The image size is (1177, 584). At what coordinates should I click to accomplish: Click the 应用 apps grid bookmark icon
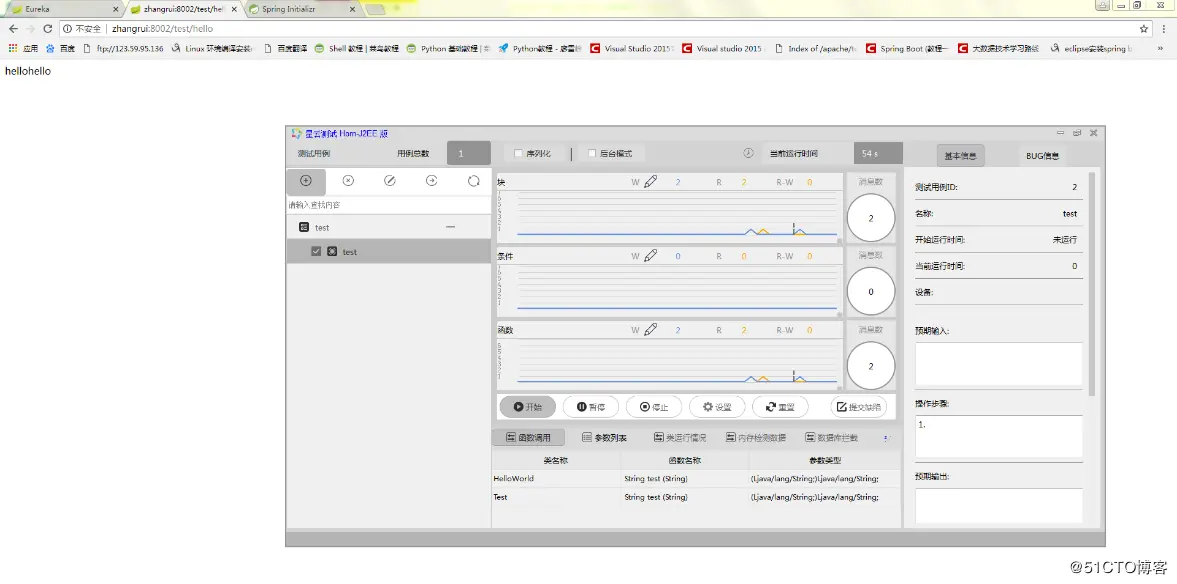click(13, 48)
